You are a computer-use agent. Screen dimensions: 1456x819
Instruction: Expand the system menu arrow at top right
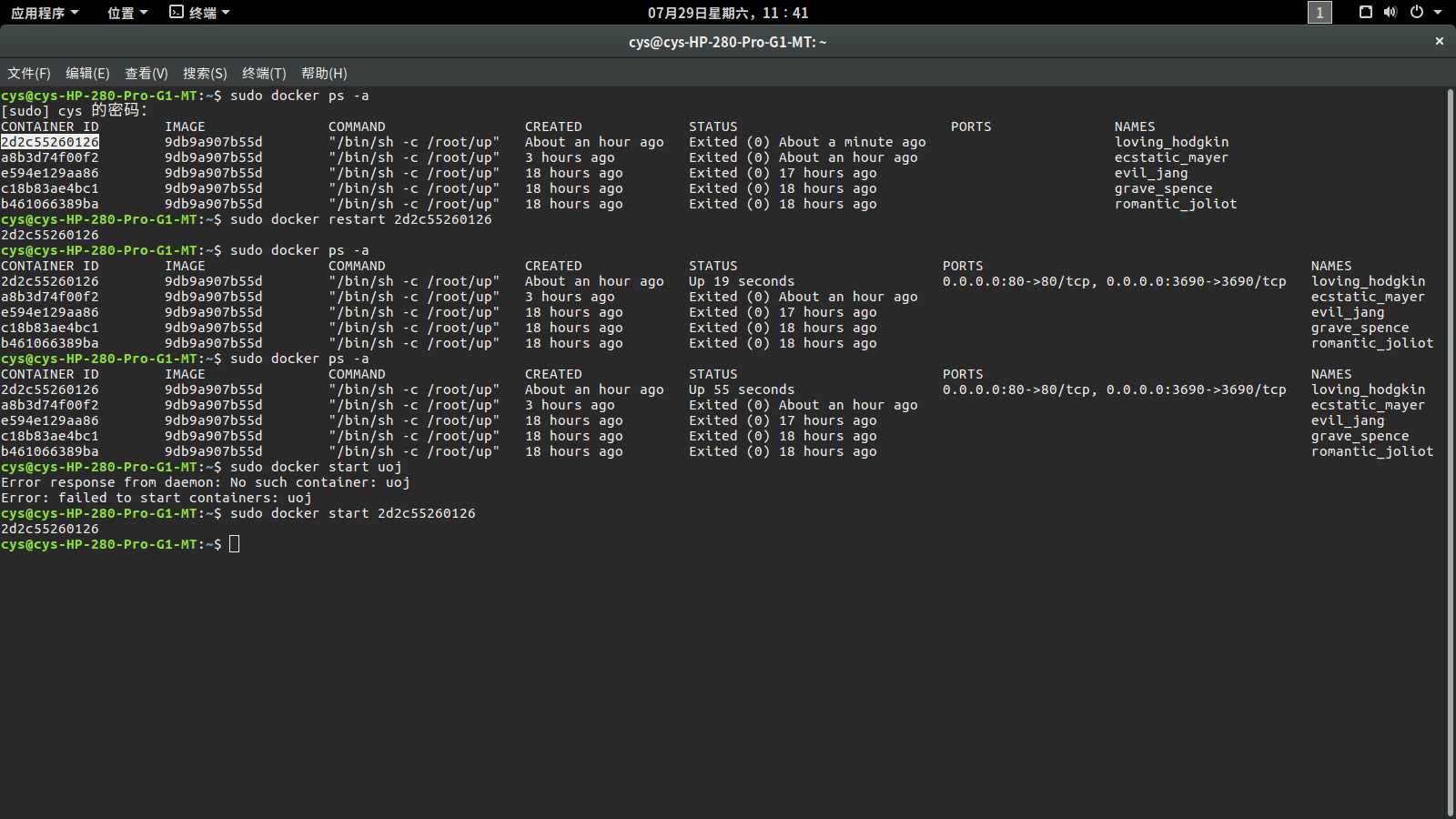pos(1438,13)
